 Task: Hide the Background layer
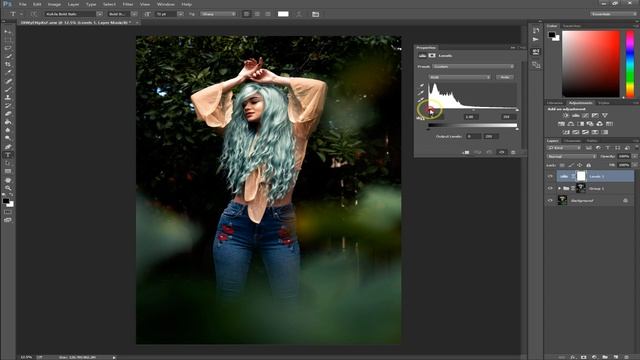(550, 201)
